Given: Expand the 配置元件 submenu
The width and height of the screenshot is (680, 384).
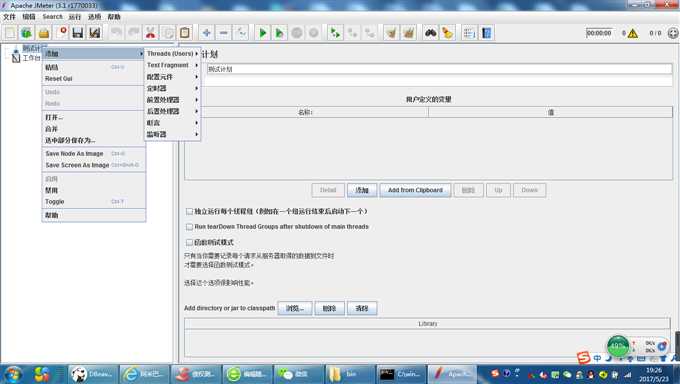Looking at the screenshot, I should click(172, 77).
